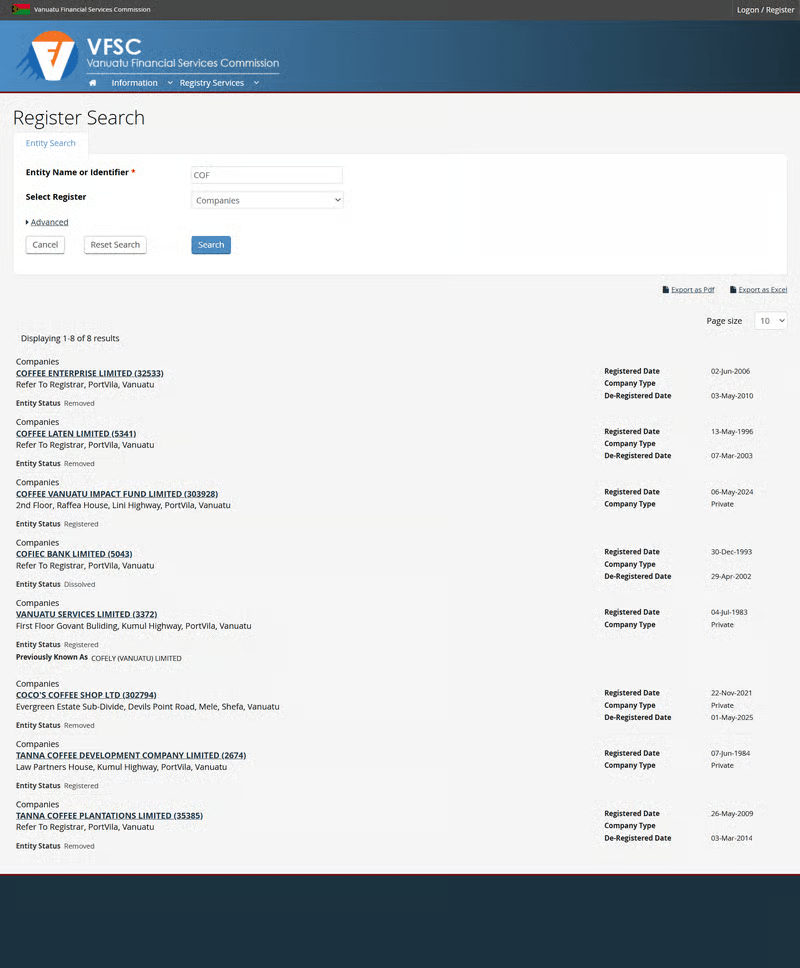Click the Cancel button

point(45,245)
